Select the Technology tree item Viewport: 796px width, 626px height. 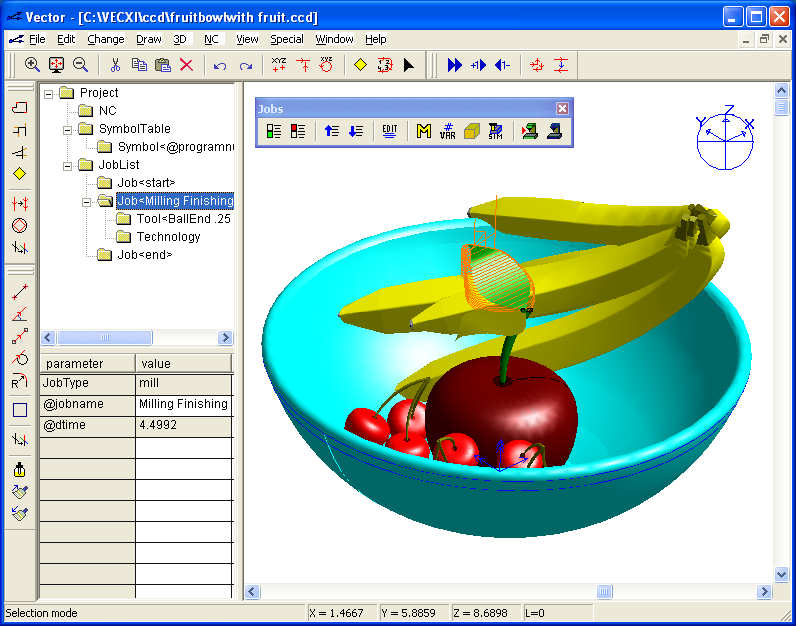coord(169,237)
